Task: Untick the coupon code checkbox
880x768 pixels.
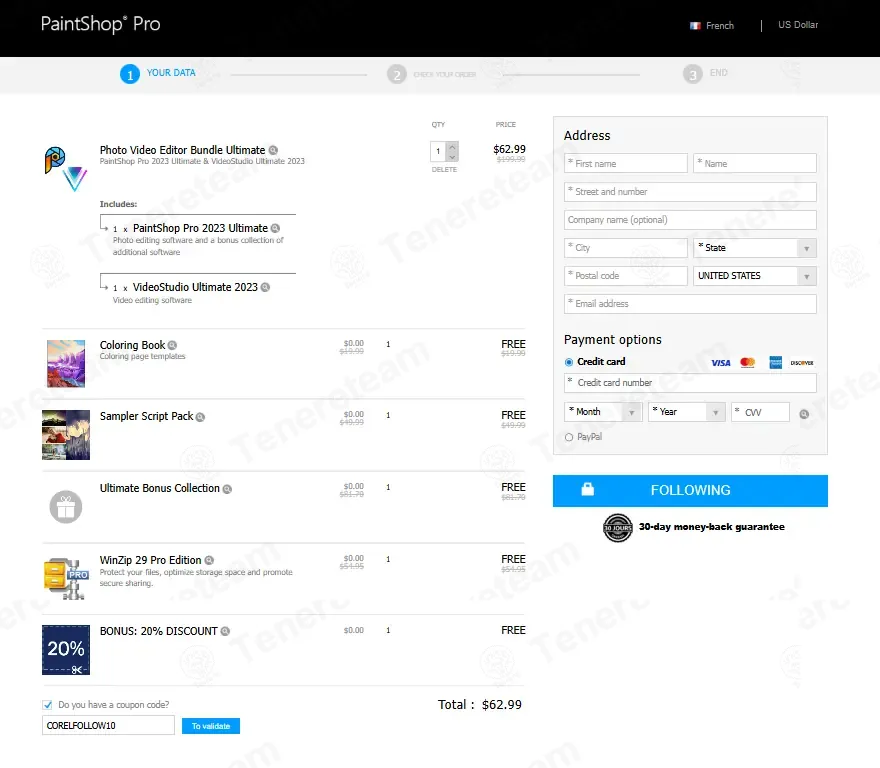Action: coord(48,705)
